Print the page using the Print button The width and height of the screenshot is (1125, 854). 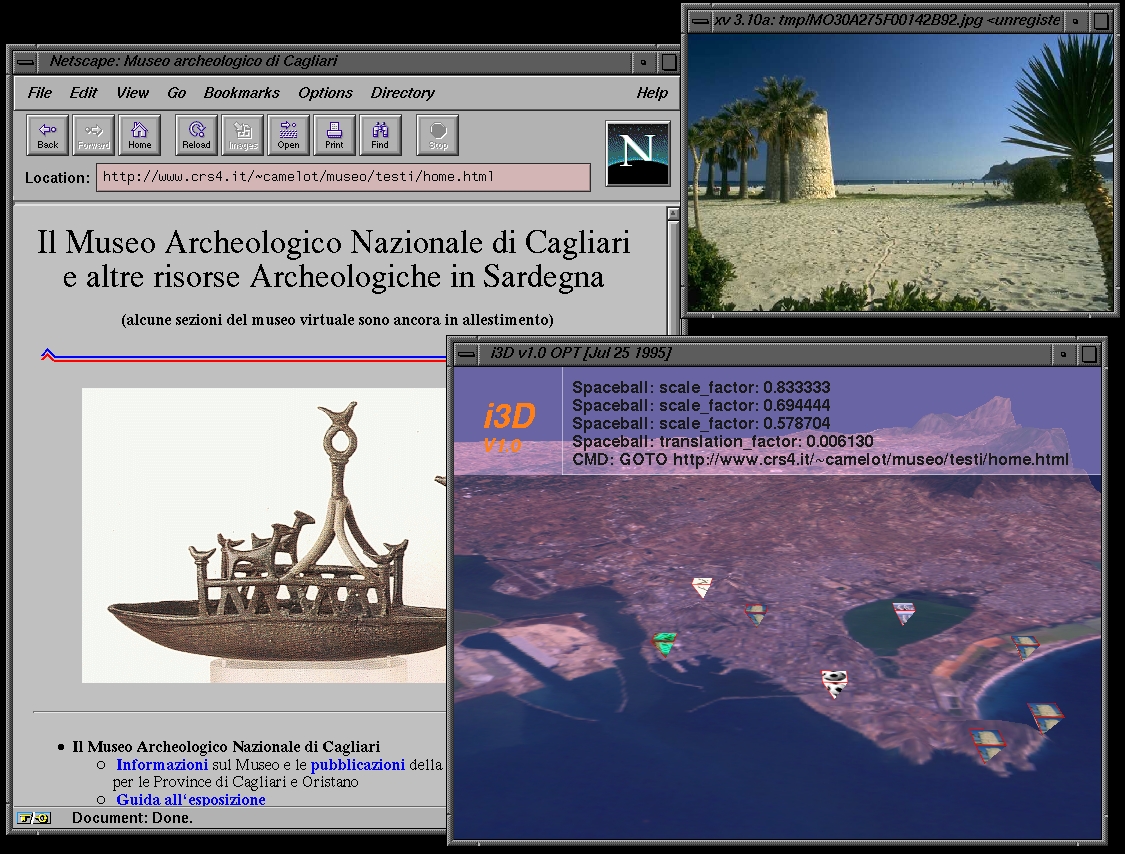coord(334,135)
